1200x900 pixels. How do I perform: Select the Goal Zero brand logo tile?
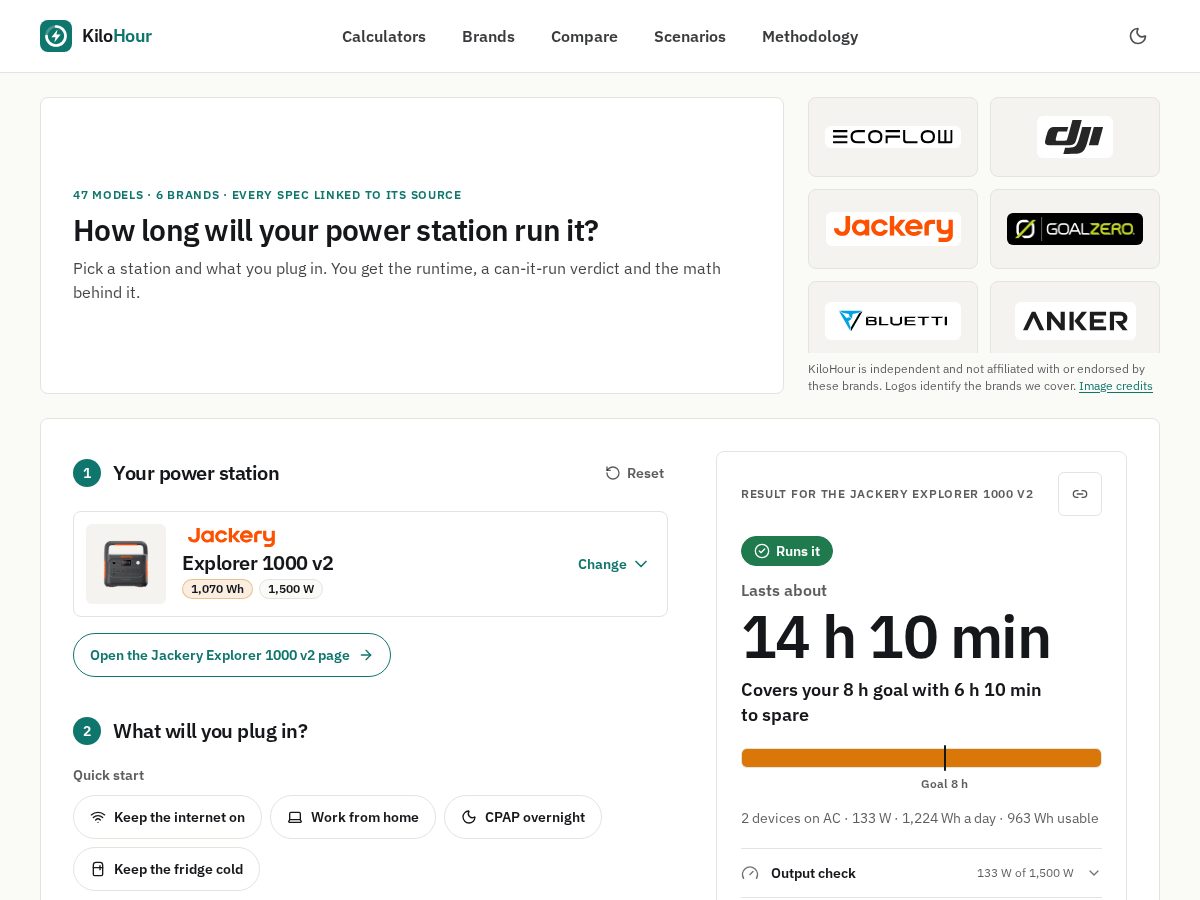(x=1075, y=229)
